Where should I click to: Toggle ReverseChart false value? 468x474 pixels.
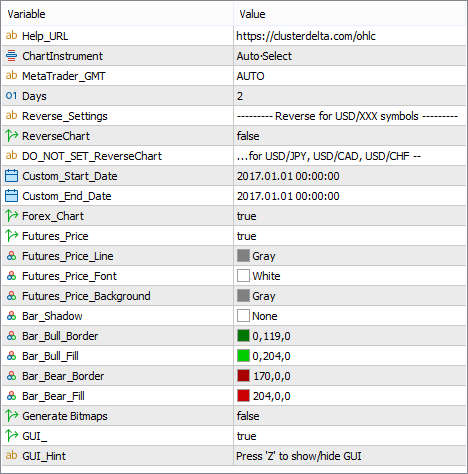point(350,136)
